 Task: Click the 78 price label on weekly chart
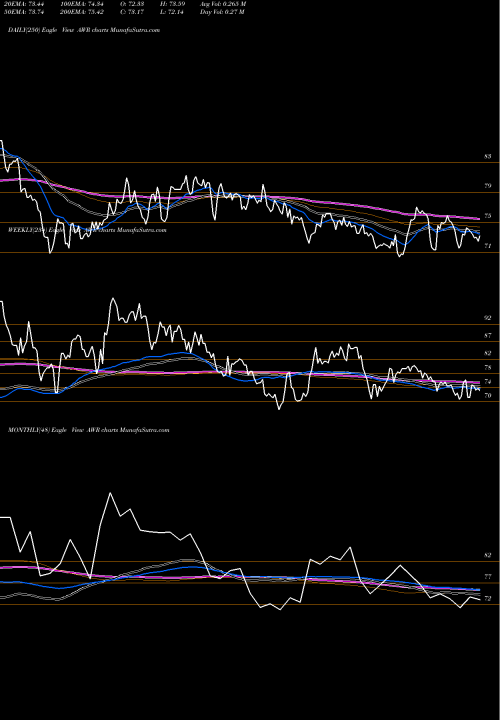(x=488, y=368)
